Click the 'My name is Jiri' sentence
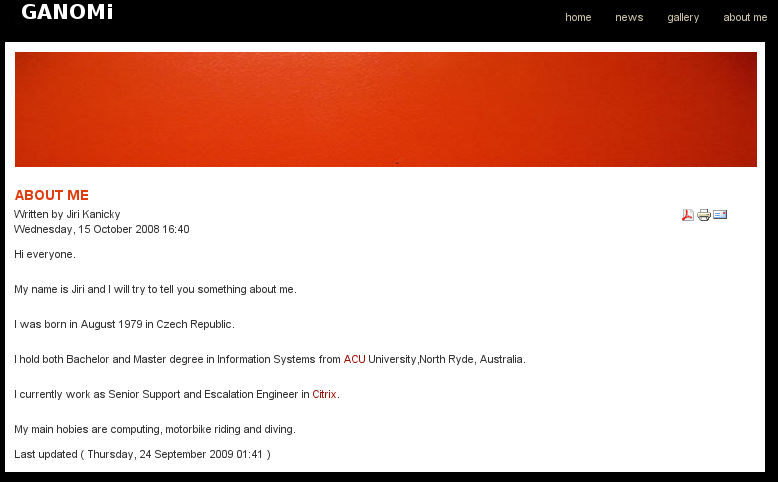The image size is (778, 482). 155,289
